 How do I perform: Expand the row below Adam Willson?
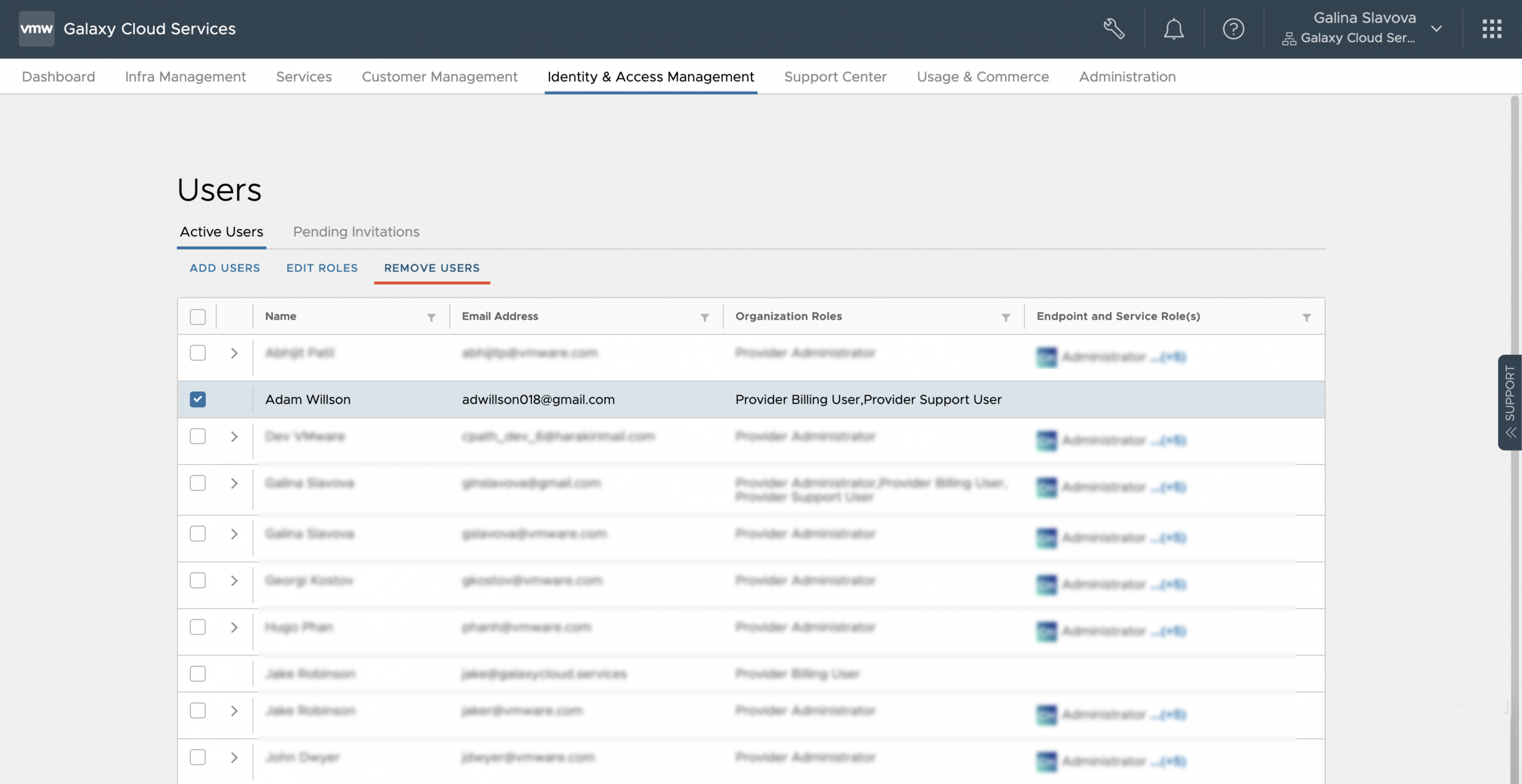234,437
